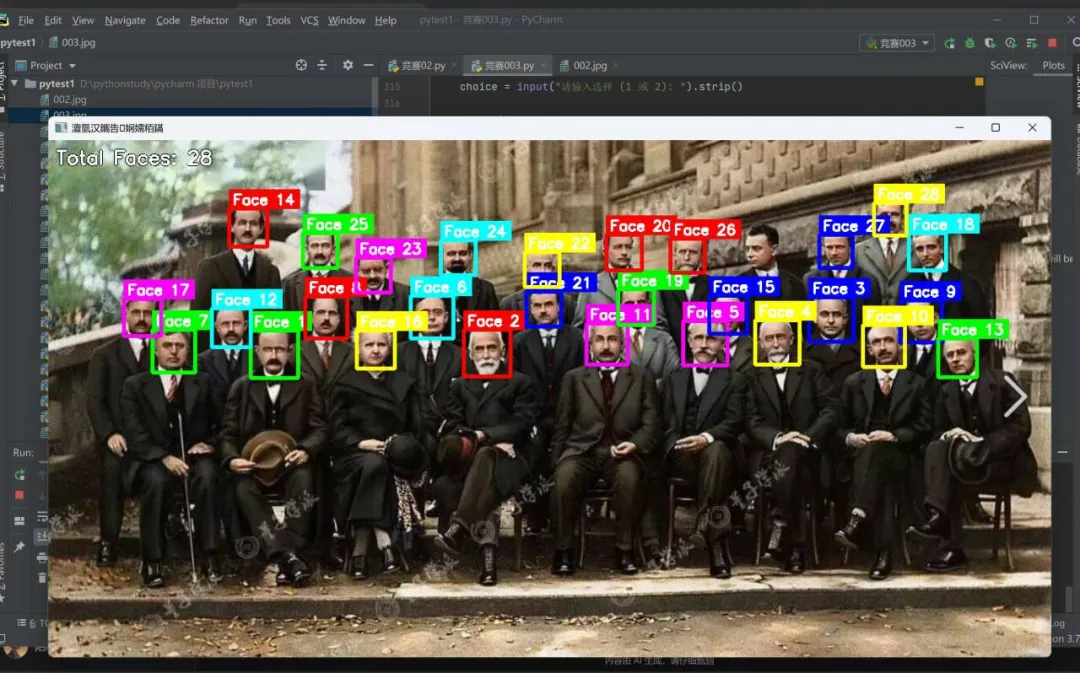Click the Search Everywhere magnifier icon
Screen dimensions: 1080x673
click(1075, 43)
